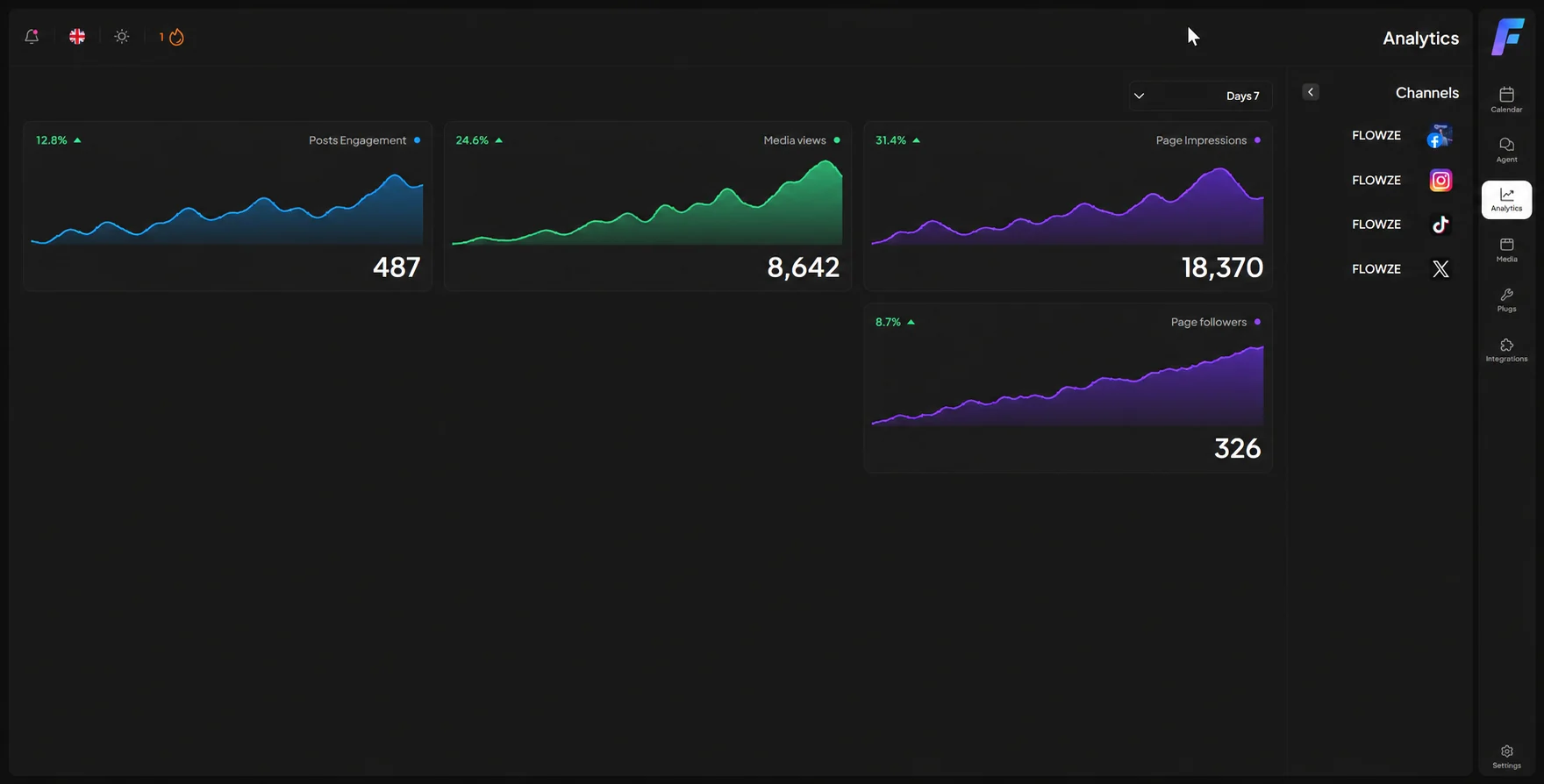Viewport: 1544px width, 784px height.
Task: Click the Page followers label
Action: (1209, 322)
